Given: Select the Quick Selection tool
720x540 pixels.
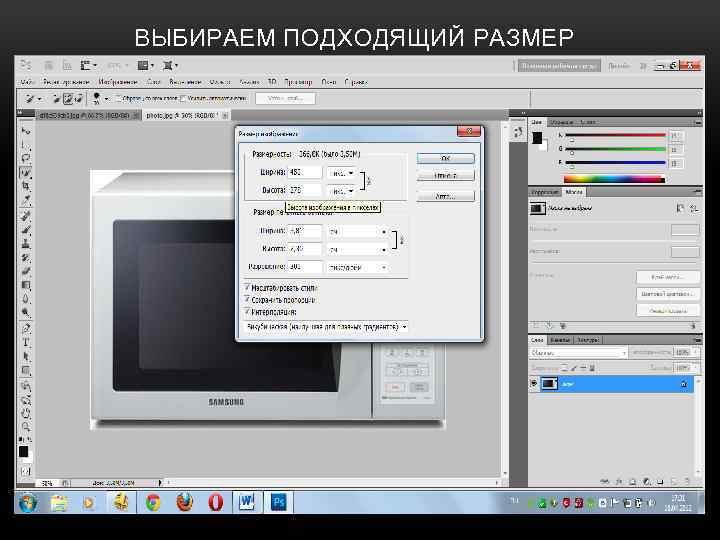Looking at the screenshot, I should click(x=26, y=173).
